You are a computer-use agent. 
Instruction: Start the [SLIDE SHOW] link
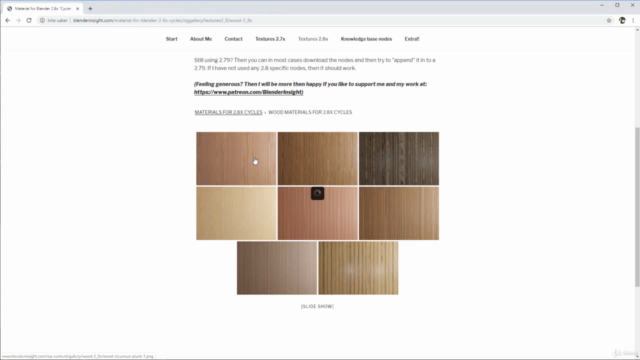coord(317,307)
